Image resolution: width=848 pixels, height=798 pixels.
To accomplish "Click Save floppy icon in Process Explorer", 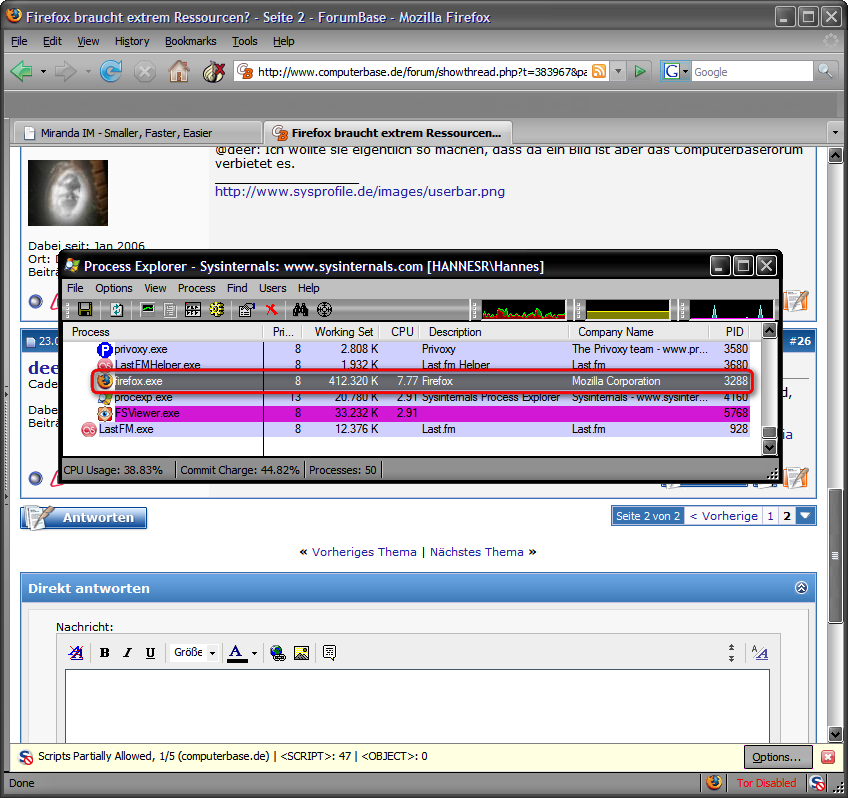I will (x=85, y=309).
